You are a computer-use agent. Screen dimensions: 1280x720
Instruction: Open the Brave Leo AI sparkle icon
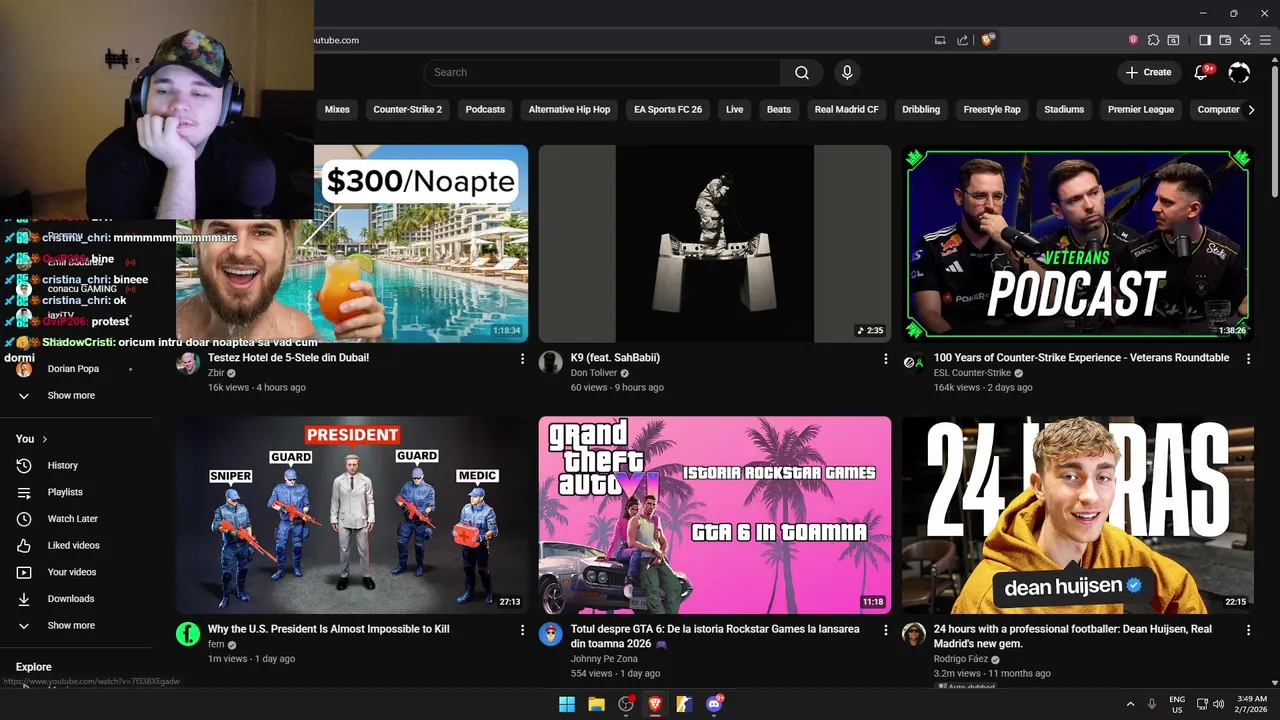coord(1245,40)
